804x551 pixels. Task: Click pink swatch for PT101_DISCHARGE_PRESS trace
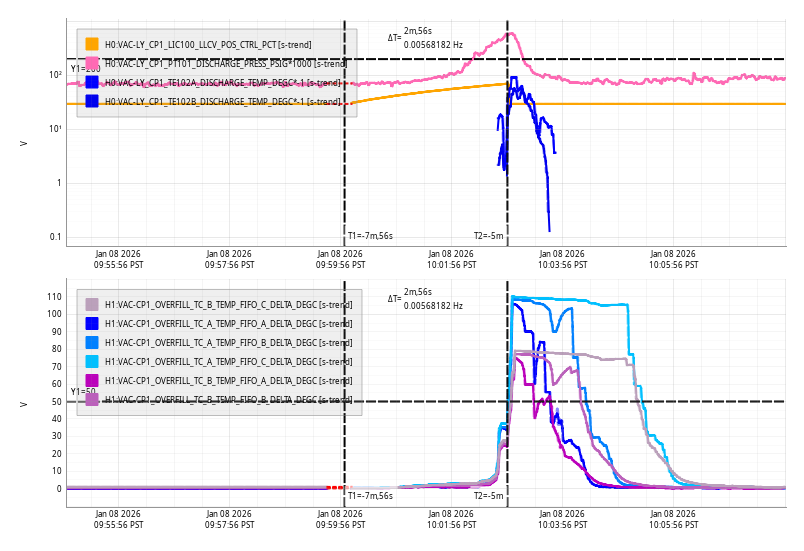click(x=92, y=63)
